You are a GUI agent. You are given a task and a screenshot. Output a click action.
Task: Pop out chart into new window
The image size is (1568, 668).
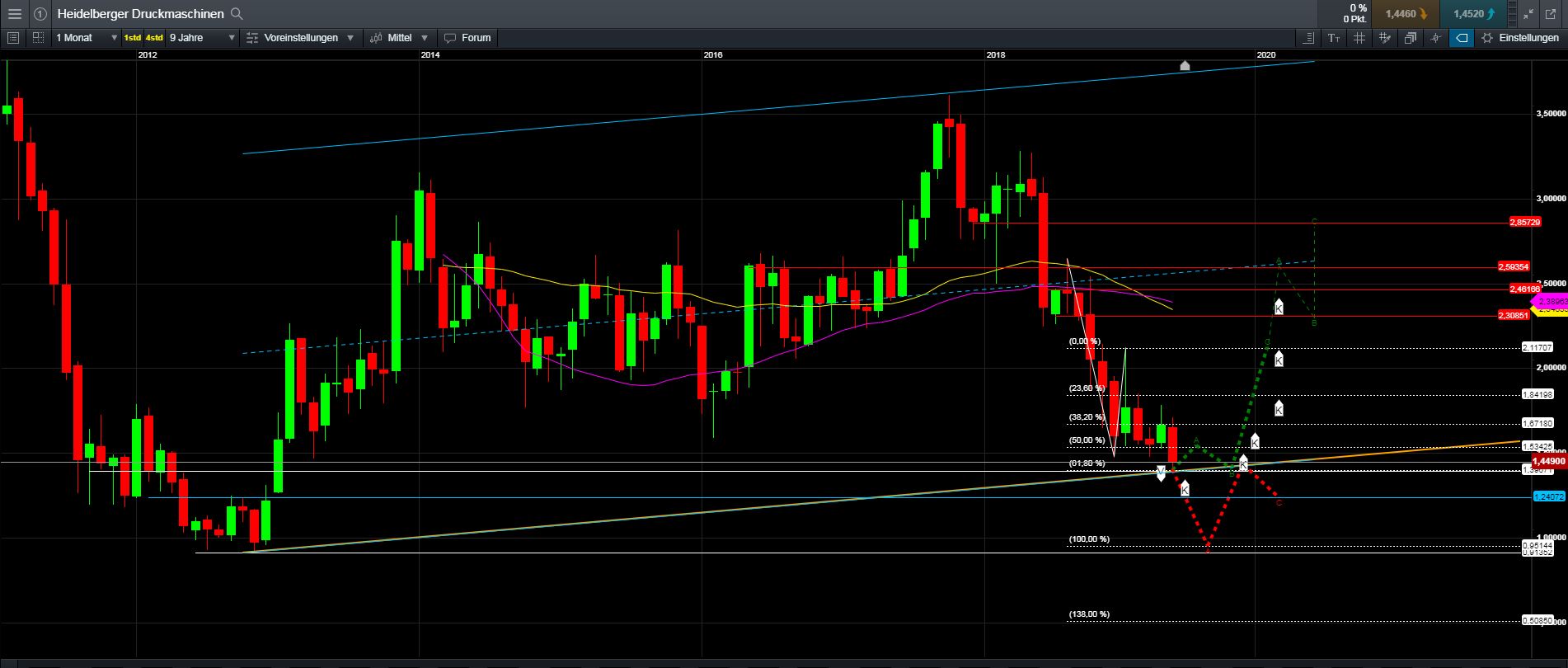pyautogui.click(x=1552, y=13)
